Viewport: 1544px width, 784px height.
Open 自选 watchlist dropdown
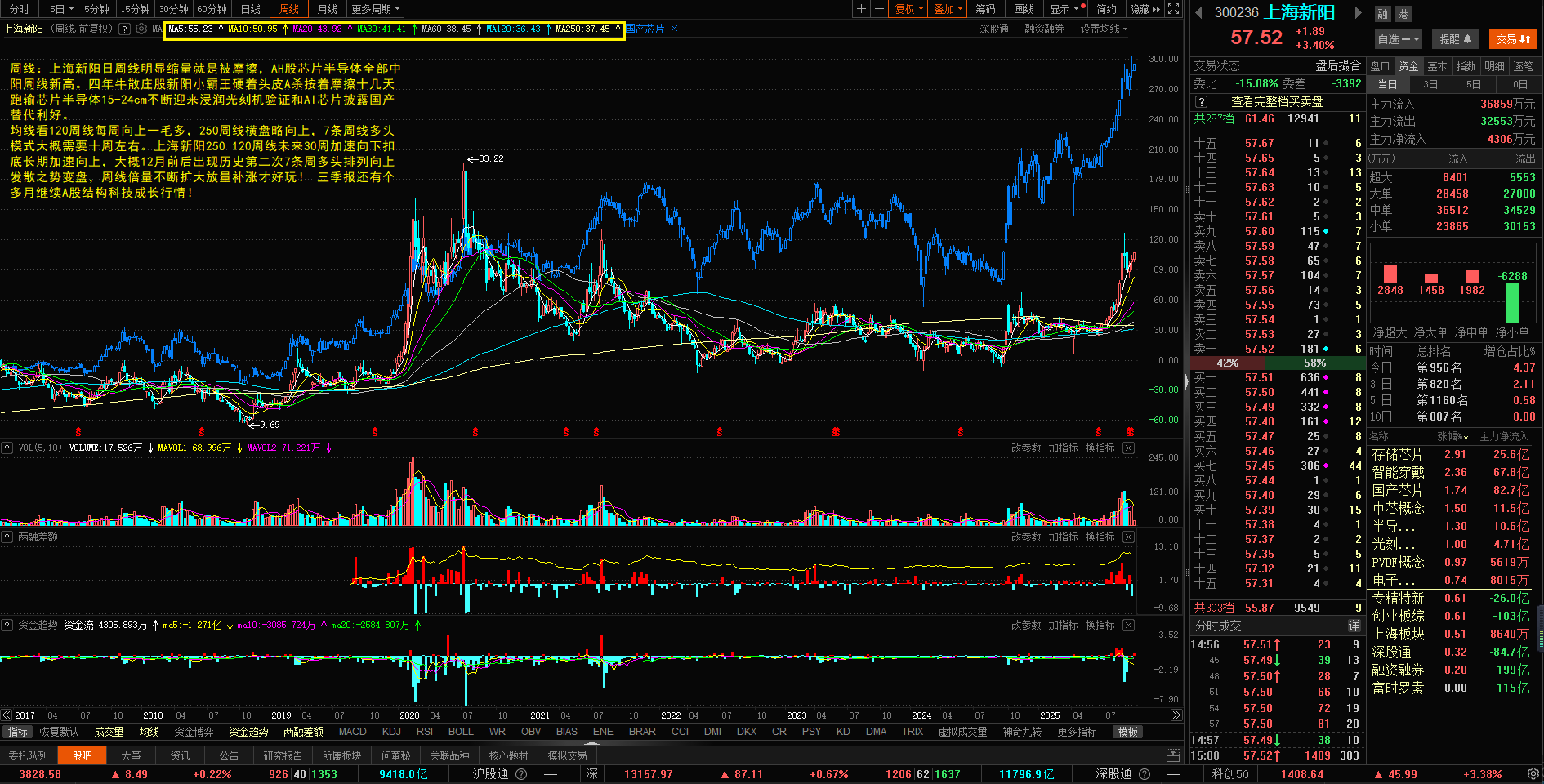[x=1398, y=39]
